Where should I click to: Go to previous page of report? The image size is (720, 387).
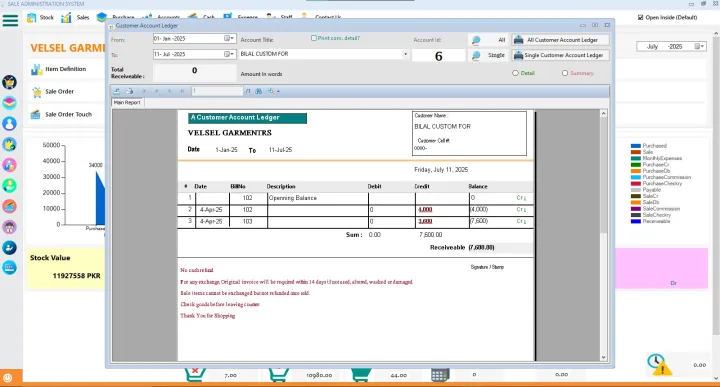tap(157, 91)
